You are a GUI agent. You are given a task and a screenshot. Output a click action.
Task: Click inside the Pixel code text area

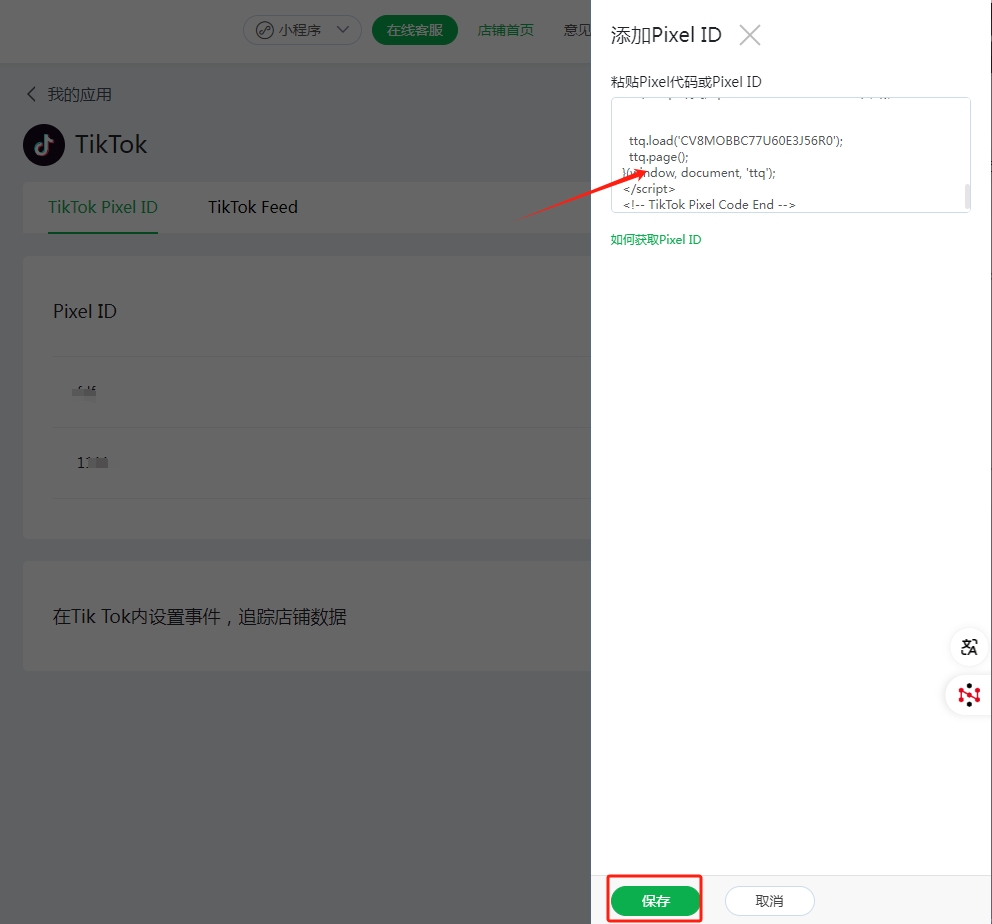click(x=790, y=155)
